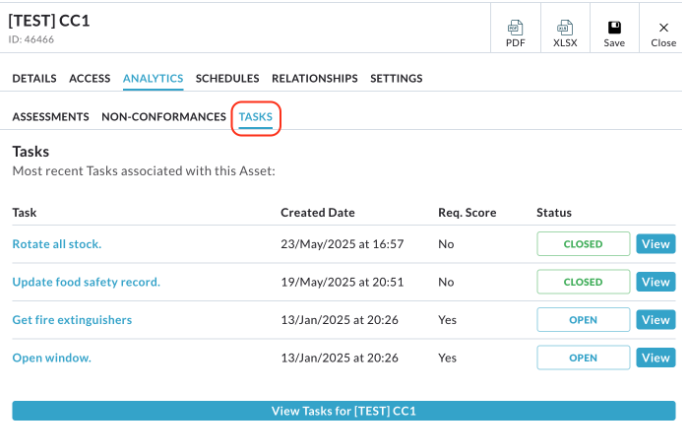
Task: Click View for 'Get fire extinguishers'
Action: [656, 320]
